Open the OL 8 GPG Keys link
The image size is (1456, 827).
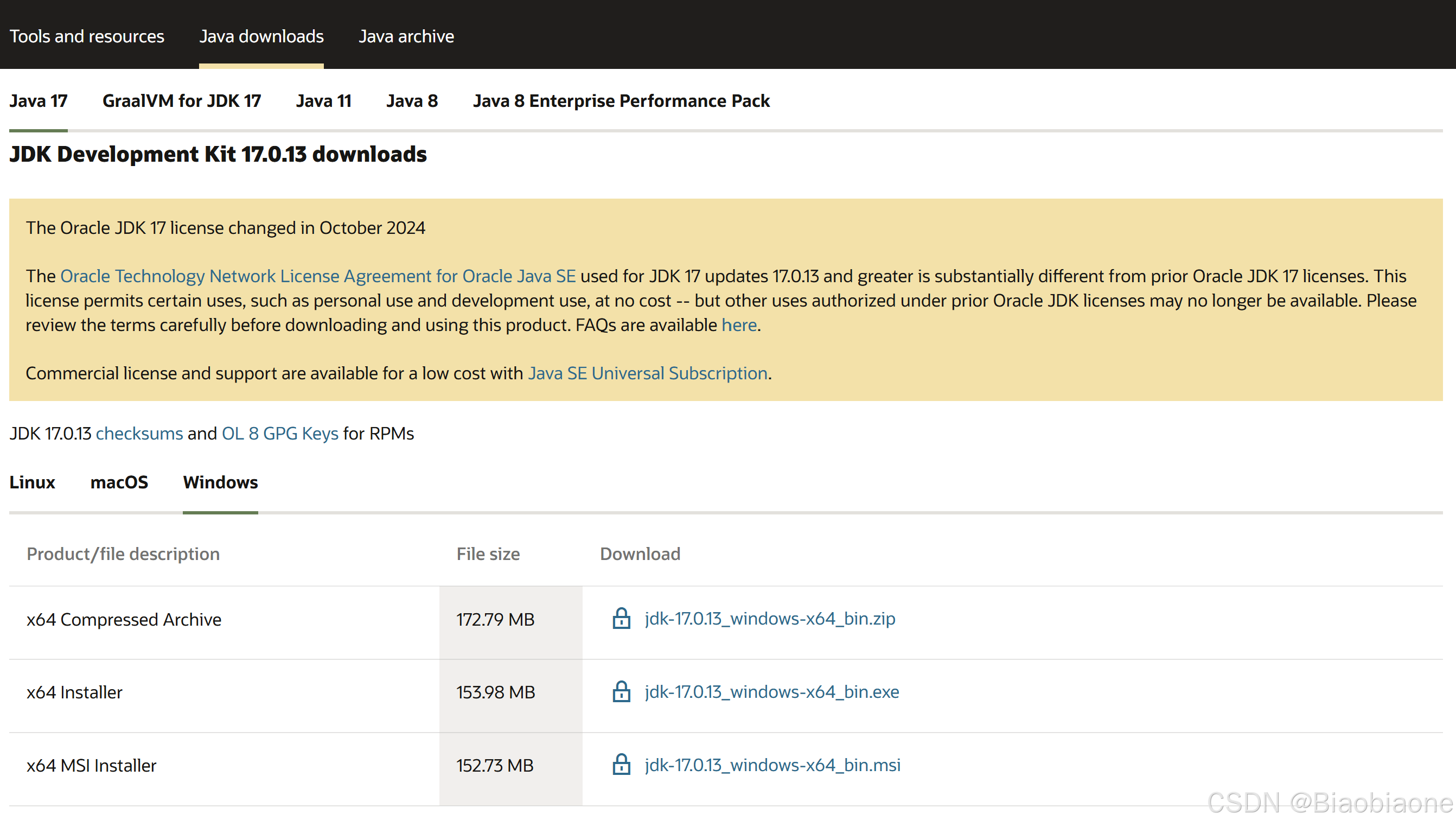pos(280,434)
